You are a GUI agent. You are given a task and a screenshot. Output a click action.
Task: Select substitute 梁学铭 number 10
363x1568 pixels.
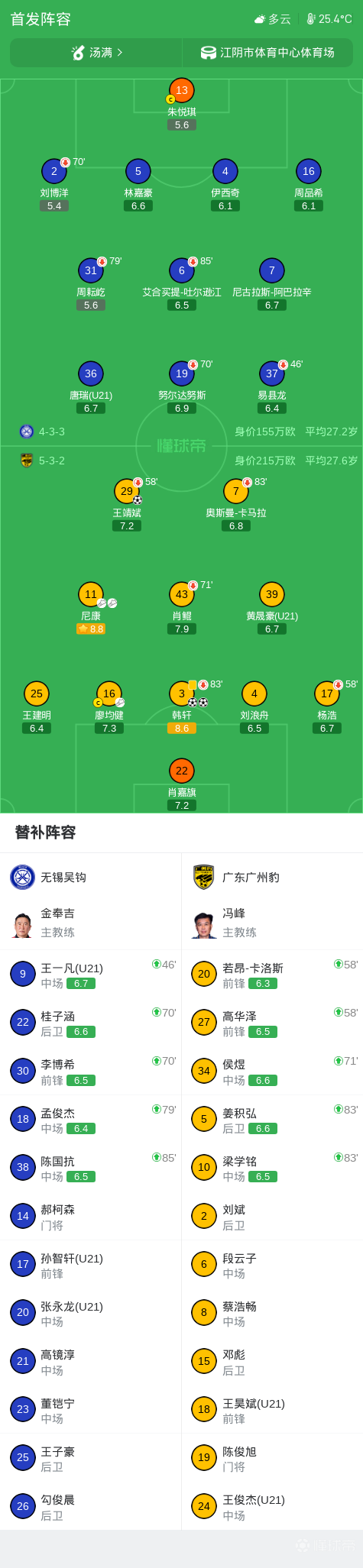204,1167
